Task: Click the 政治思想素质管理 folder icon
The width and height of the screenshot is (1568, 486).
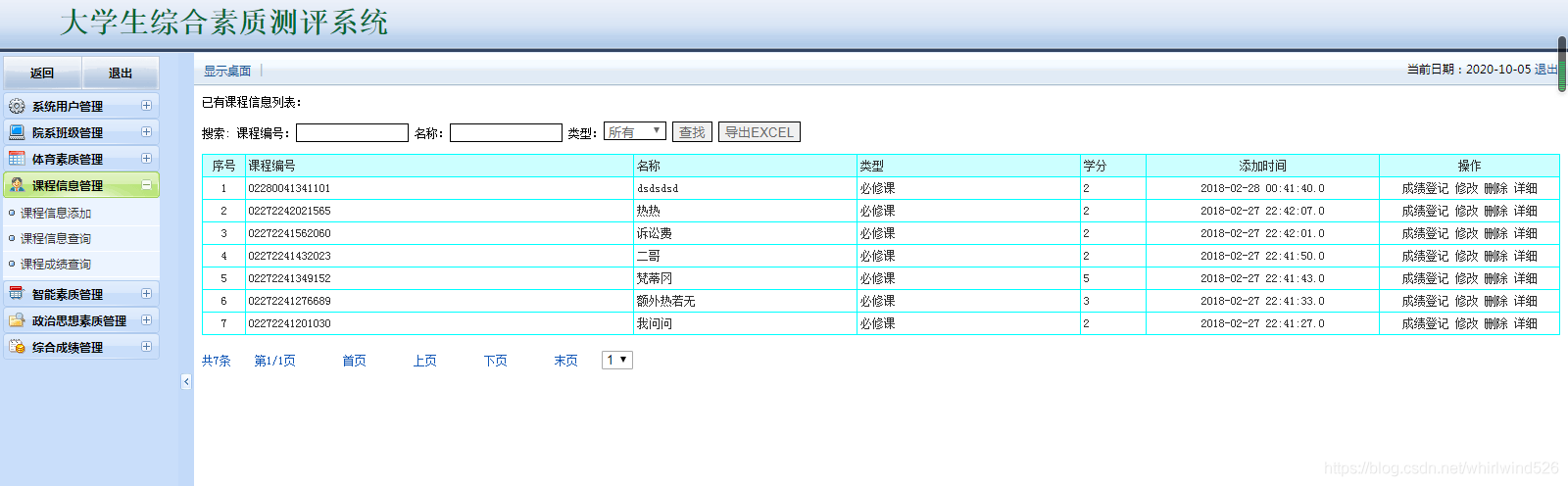Action: pyautogui.click(x=17, y=320)
